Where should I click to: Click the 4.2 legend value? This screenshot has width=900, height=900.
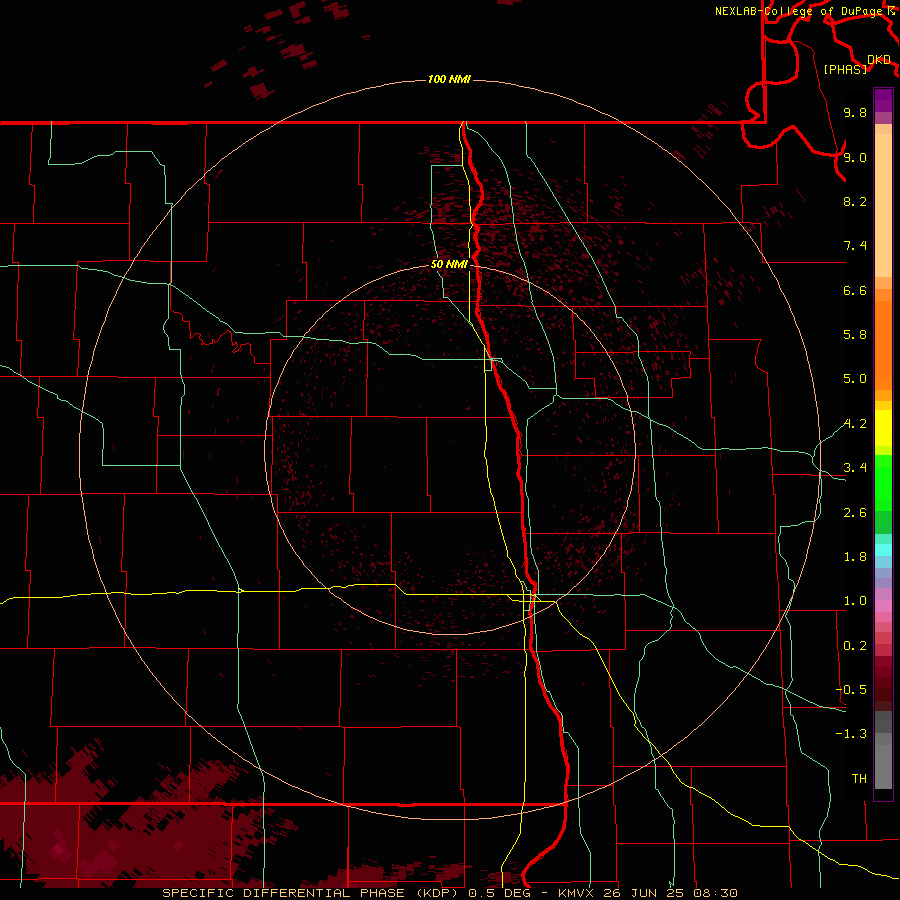tap(855, 424)
